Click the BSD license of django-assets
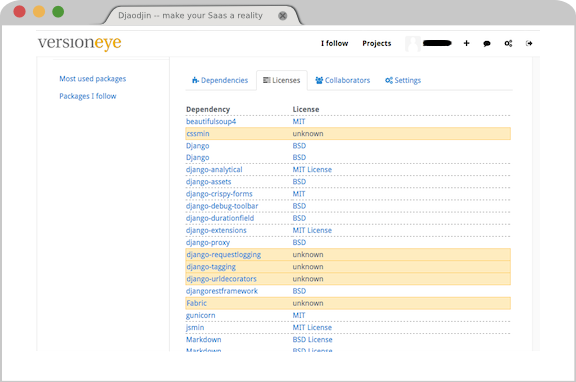Screen dimensions: 576x382 click(x=299, y=182)
